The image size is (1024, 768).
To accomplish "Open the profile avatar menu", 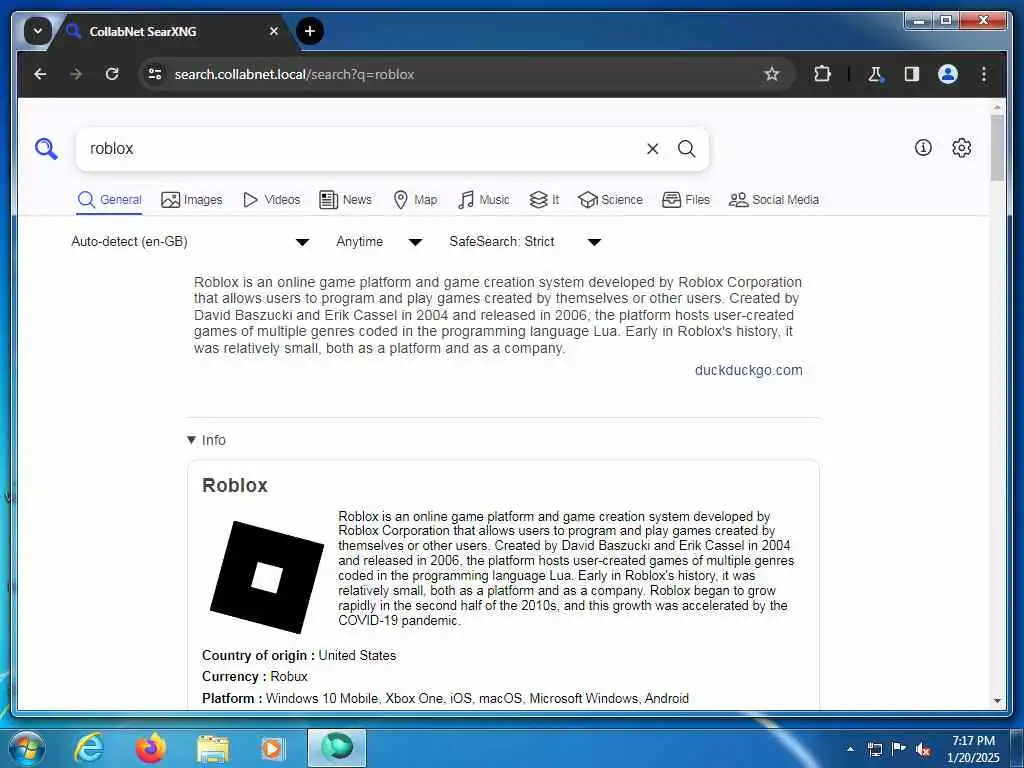I will pyautogui.click(x=948, y=74).
